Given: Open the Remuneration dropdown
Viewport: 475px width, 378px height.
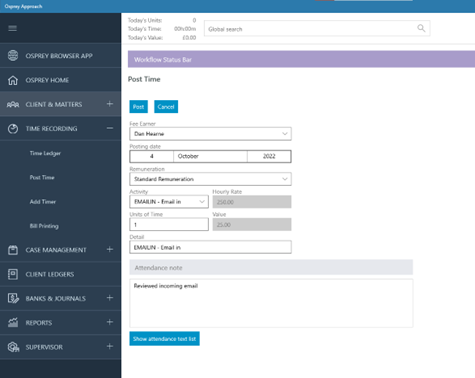Looking at the screenshot, I should (210, 179).
